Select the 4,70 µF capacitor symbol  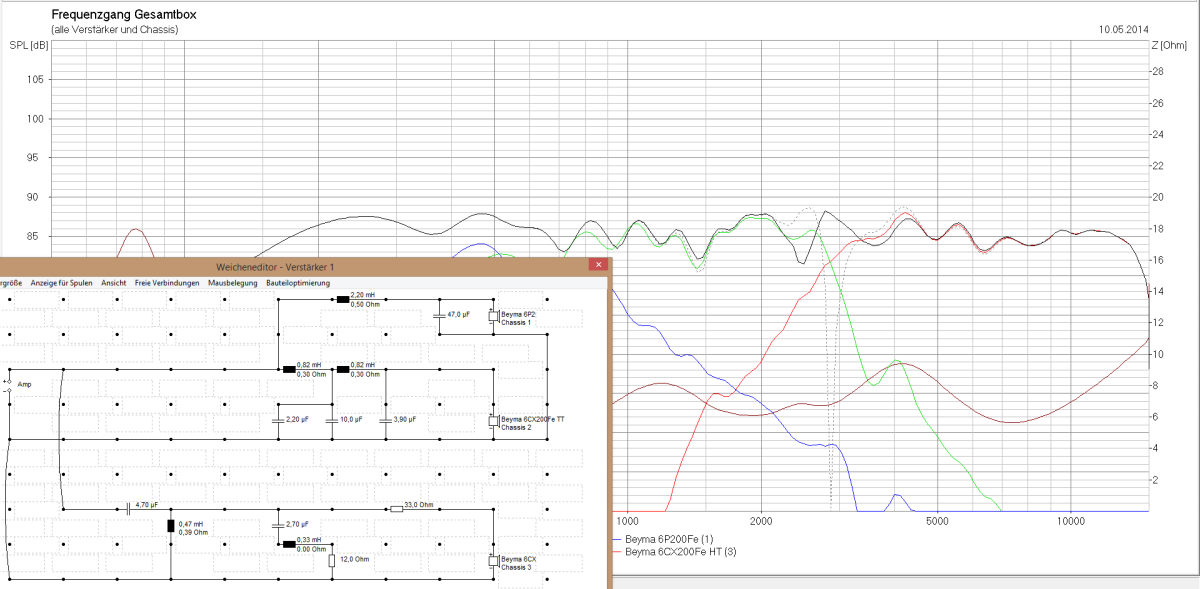point(128,509)
